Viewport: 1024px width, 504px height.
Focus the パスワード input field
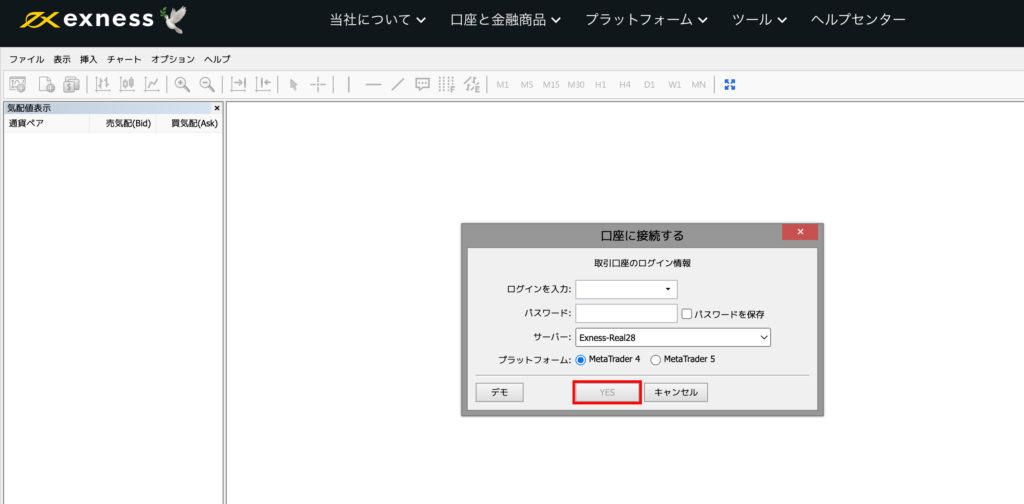(626, 313)
